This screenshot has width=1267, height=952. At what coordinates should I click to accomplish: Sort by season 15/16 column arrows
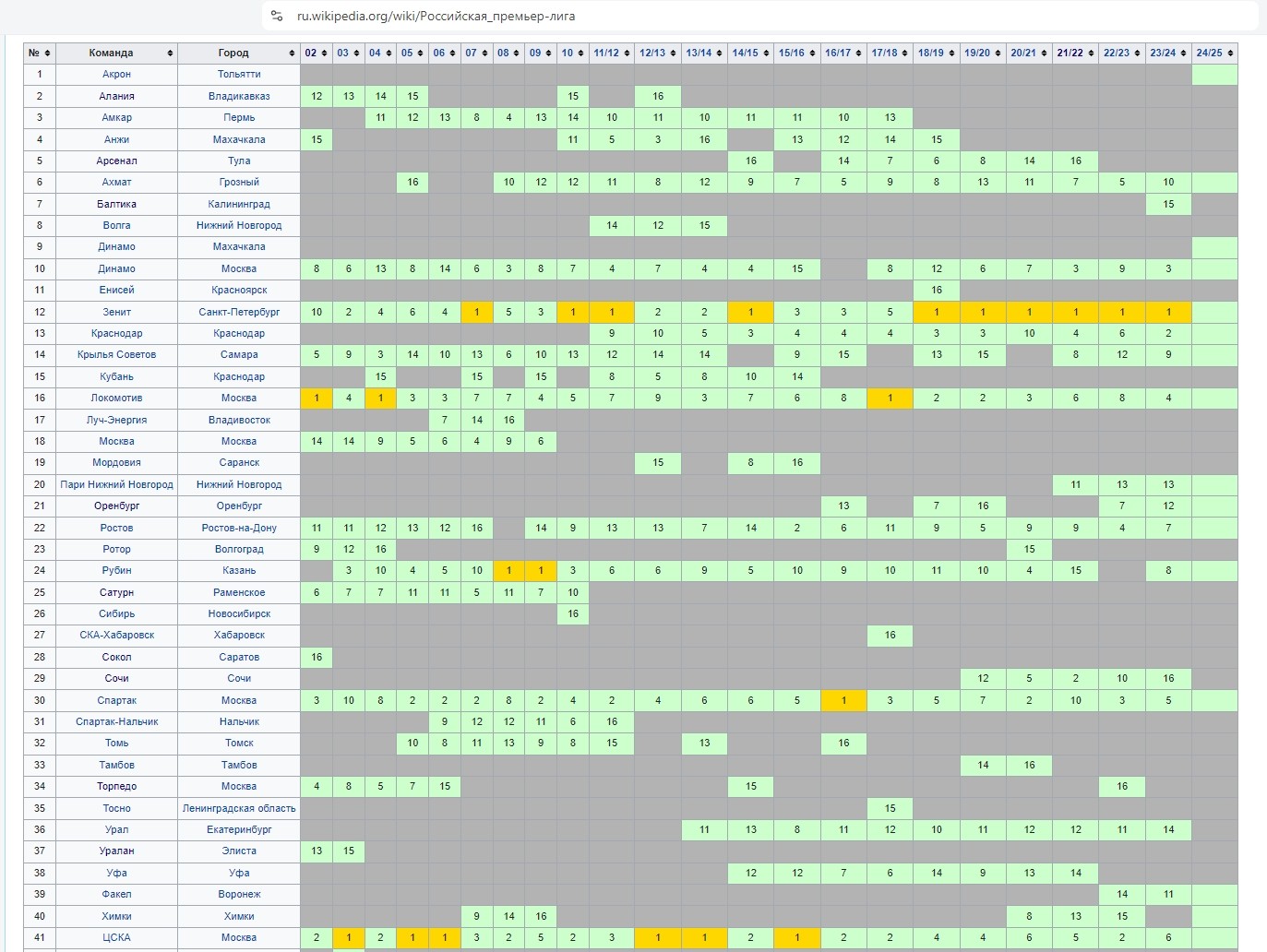click(x=812, y=53)
